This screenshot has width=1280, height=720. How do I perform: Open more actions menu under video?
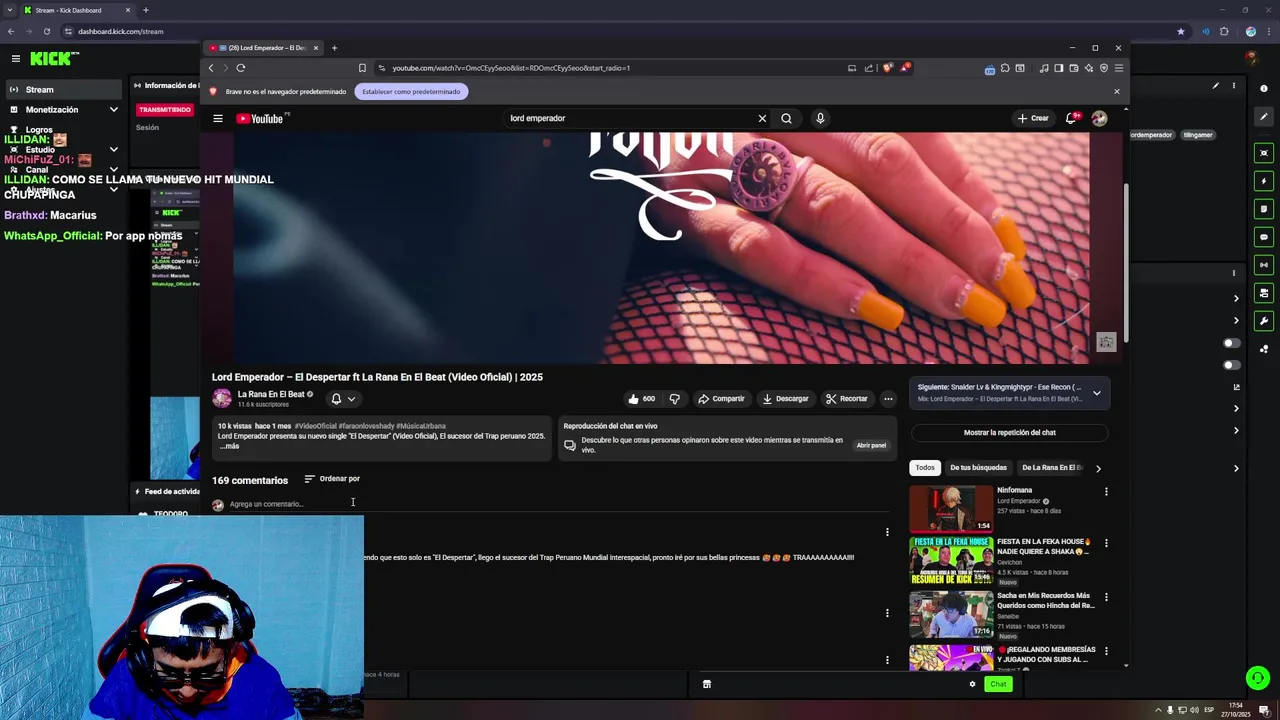coord(888,398)
